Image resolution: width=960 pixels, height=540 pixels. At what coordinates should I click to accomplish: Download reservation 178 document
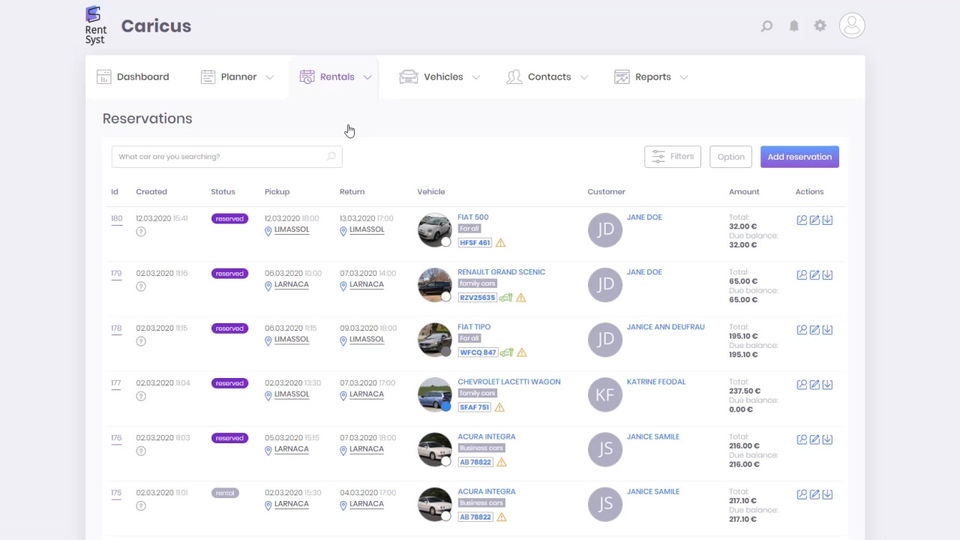click(827, 329)
